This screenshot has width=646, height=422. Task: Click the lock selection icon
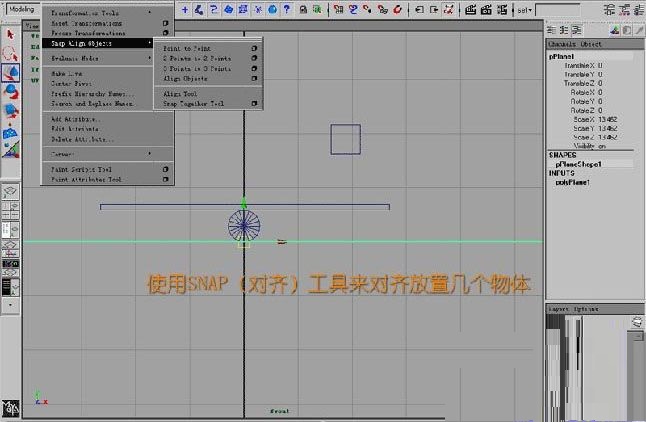(303, 9)
